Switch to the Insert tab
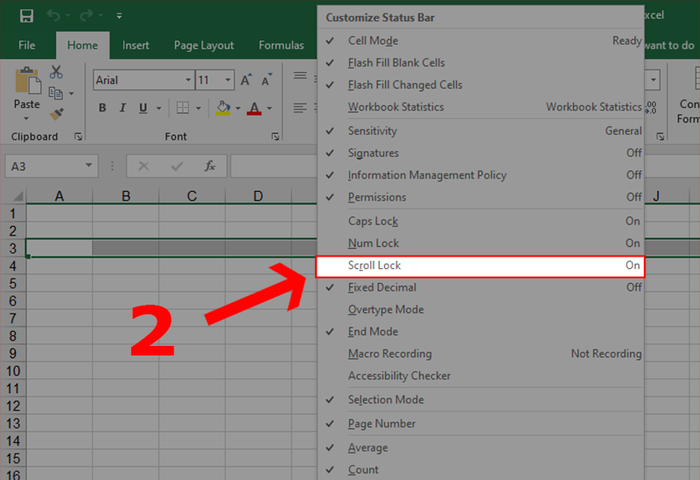The width and height of the screenshot is (700, 480). click(135, 45)
